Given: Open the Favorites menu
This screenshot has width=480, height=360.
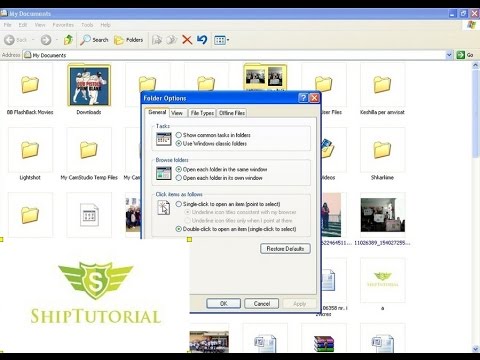Looking at the screenshot, I should [63, 25].
